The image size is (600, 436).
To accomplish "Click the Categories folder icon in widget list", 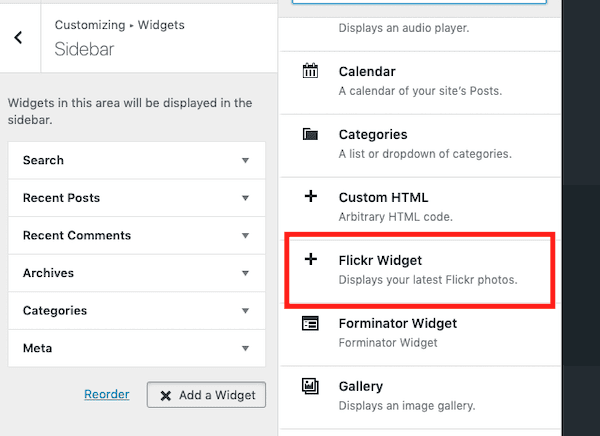I will (310, 134).
